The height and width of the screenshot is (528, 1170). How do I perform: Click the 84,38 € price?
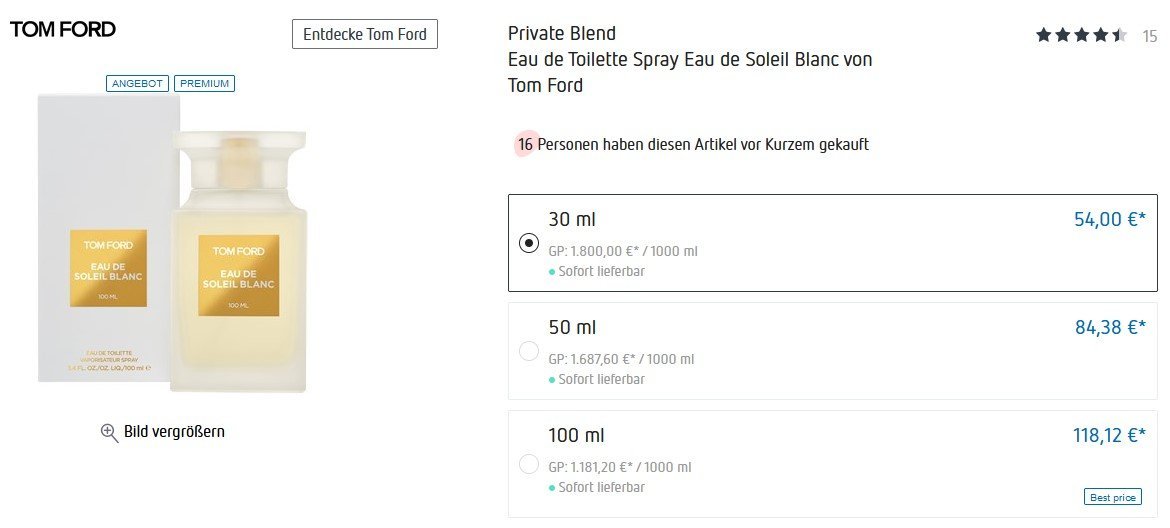tap(1109, 327)
